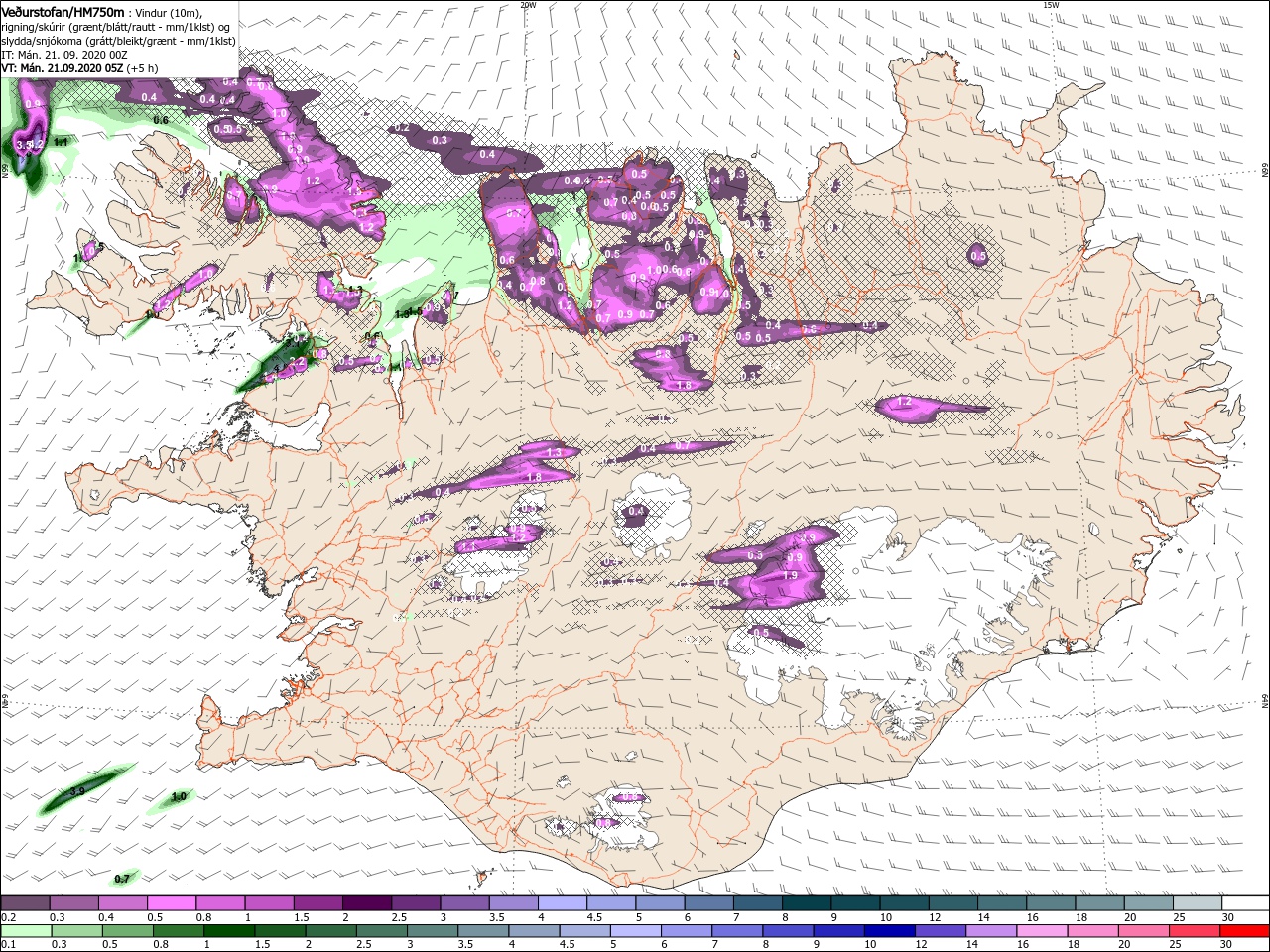Screen dimensions: 1270x952
Task: Click the 20W longitude label
Action: (x=529, y=5)
